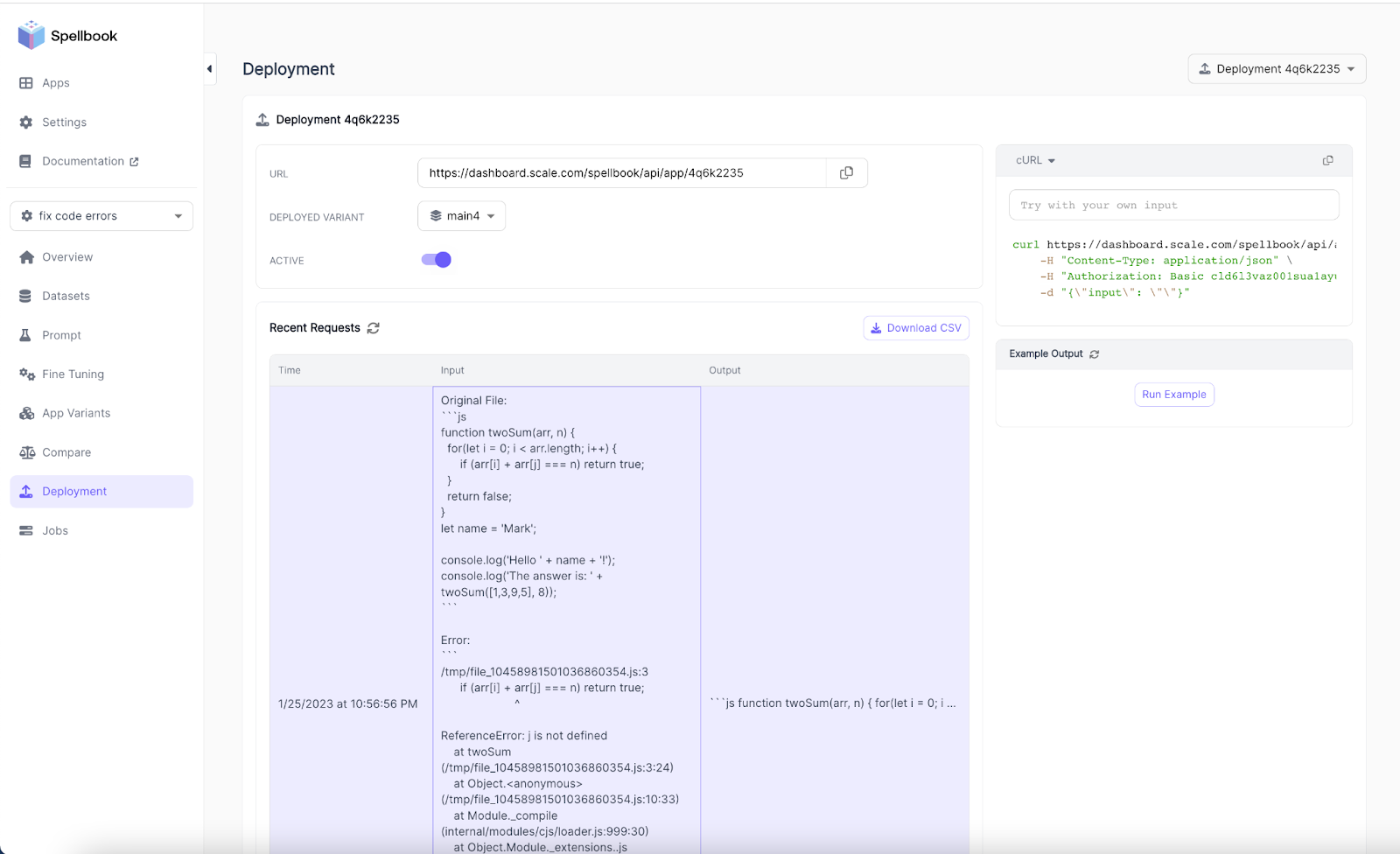1400x854 pixels.
Task: Click the Overview home icon
Action: pos(26,257)
